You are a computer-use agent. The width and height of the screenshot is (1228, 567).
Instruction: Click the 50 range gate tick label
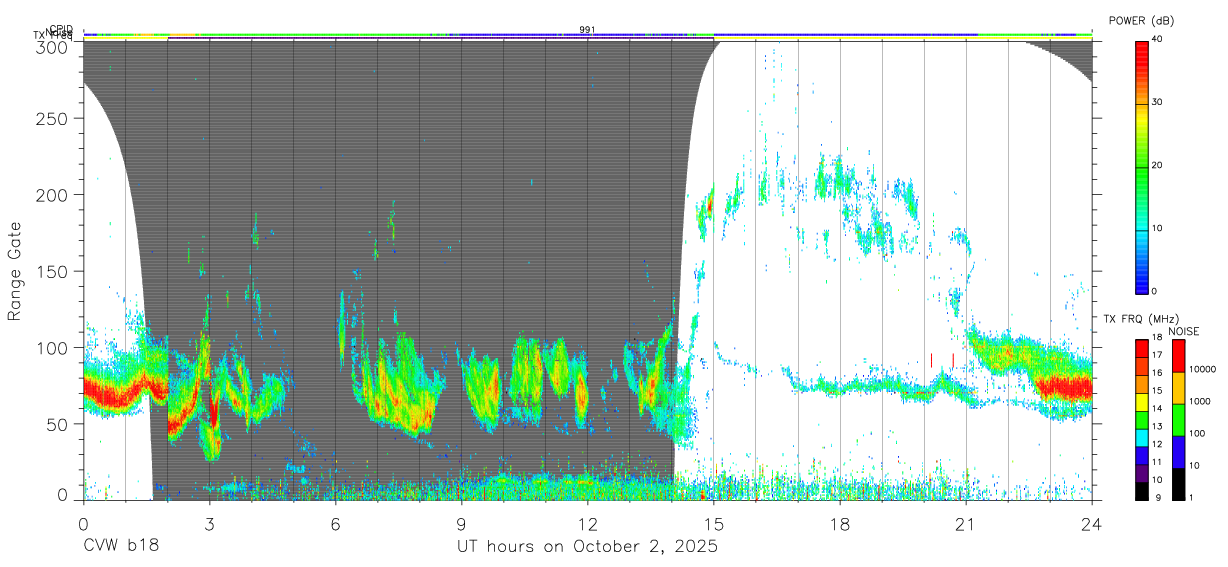click(x=57, y=424)
